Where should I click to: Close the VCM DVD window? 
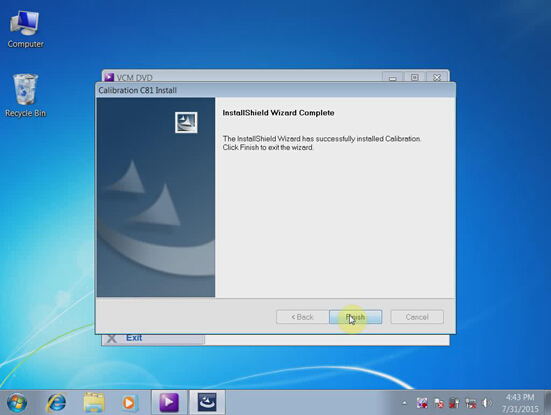(x=437, y=77)
